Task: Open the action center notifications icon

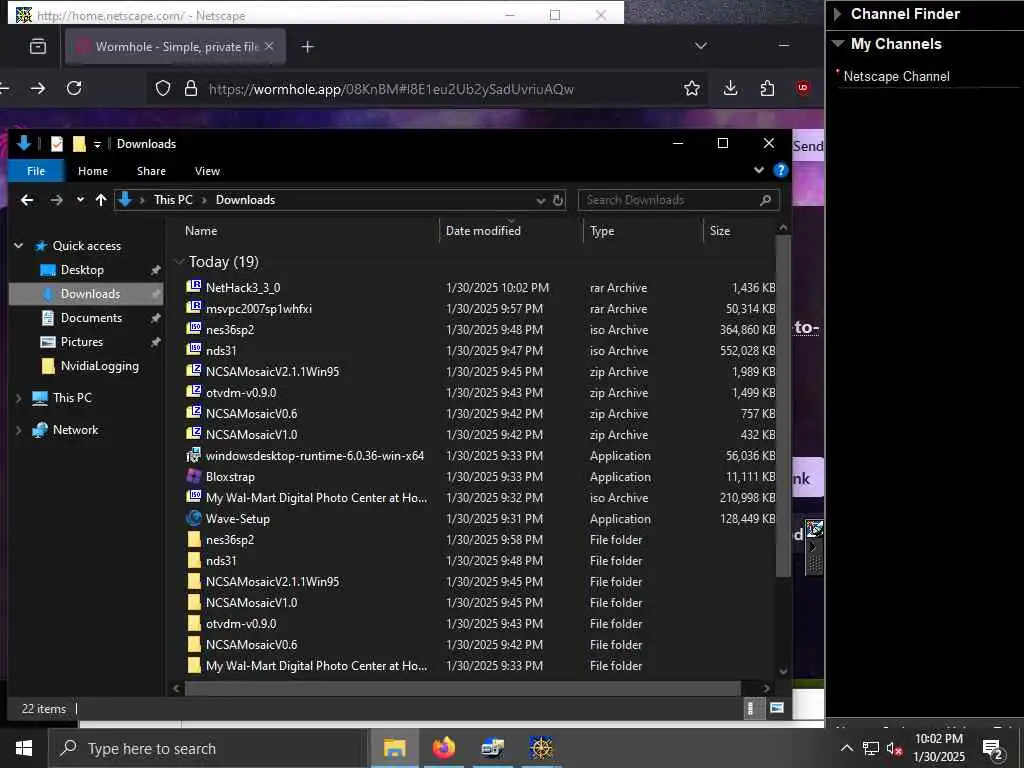Action: pos(993,748)
